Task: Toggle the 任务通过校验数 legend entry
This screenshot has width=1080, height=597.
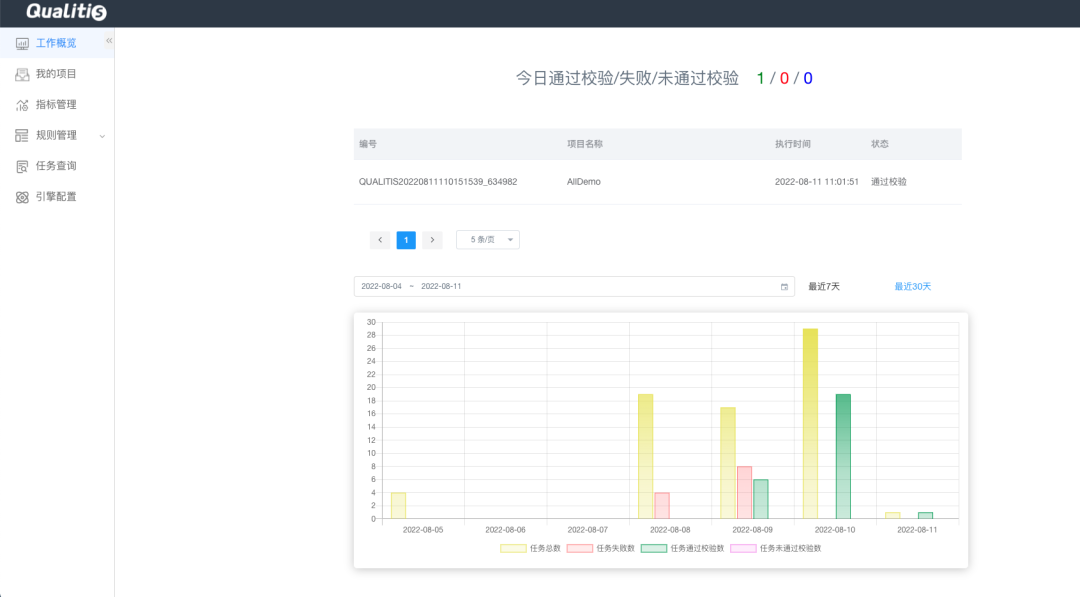Action: click(x=687, y=548)
